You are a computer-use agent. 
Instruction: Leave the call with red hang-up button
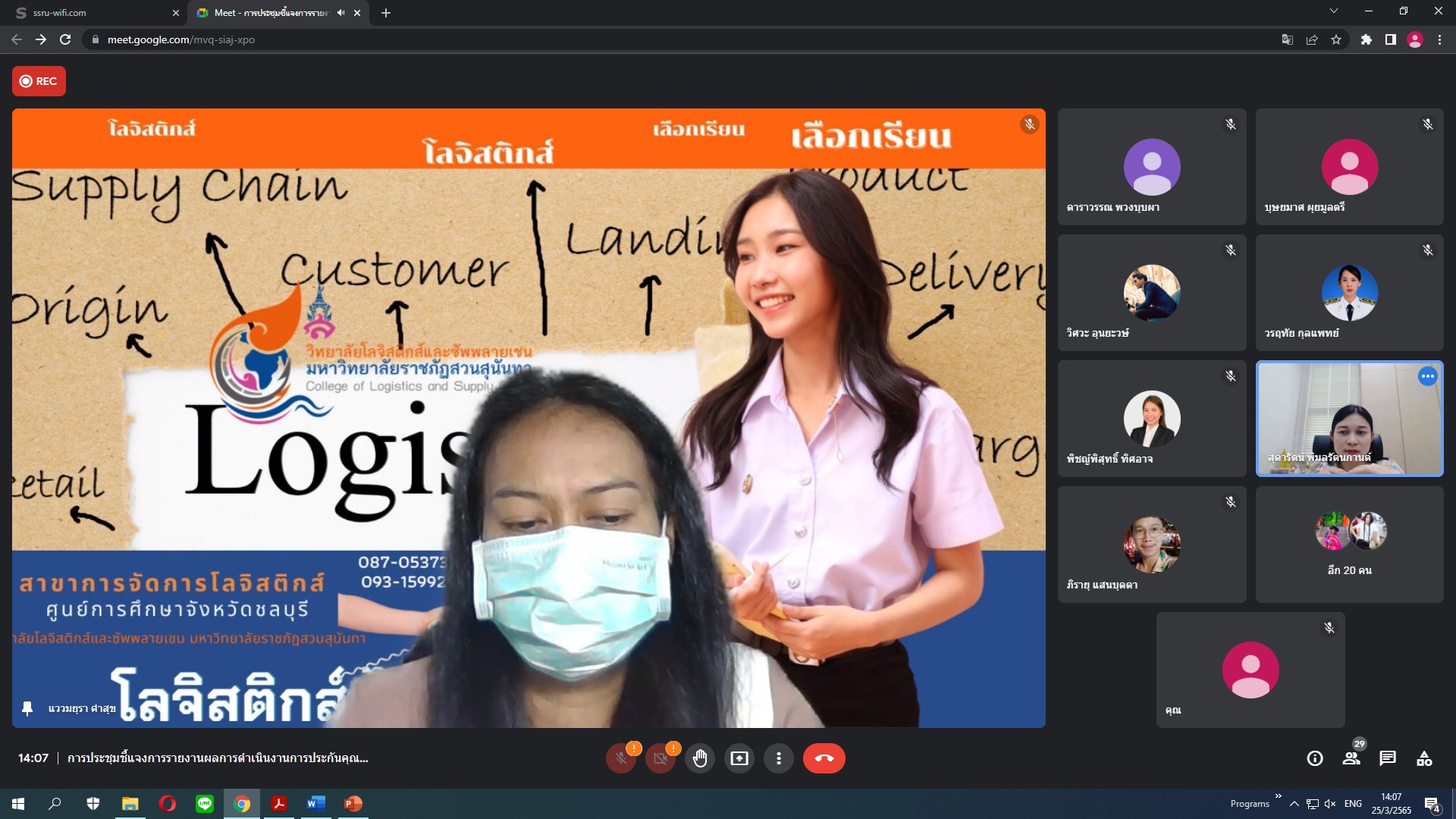pyautogui.click(x=824, y=758)
